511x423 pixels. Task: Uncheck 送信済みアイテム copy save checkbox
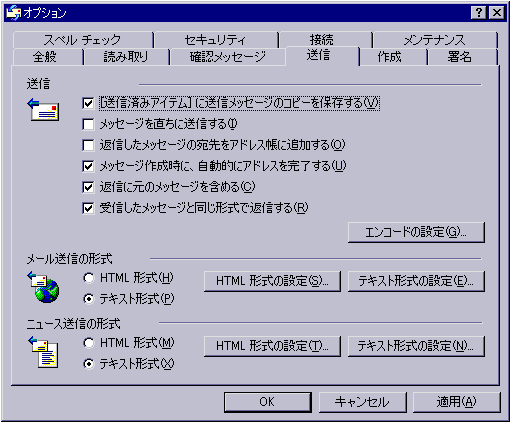point(88,103)
